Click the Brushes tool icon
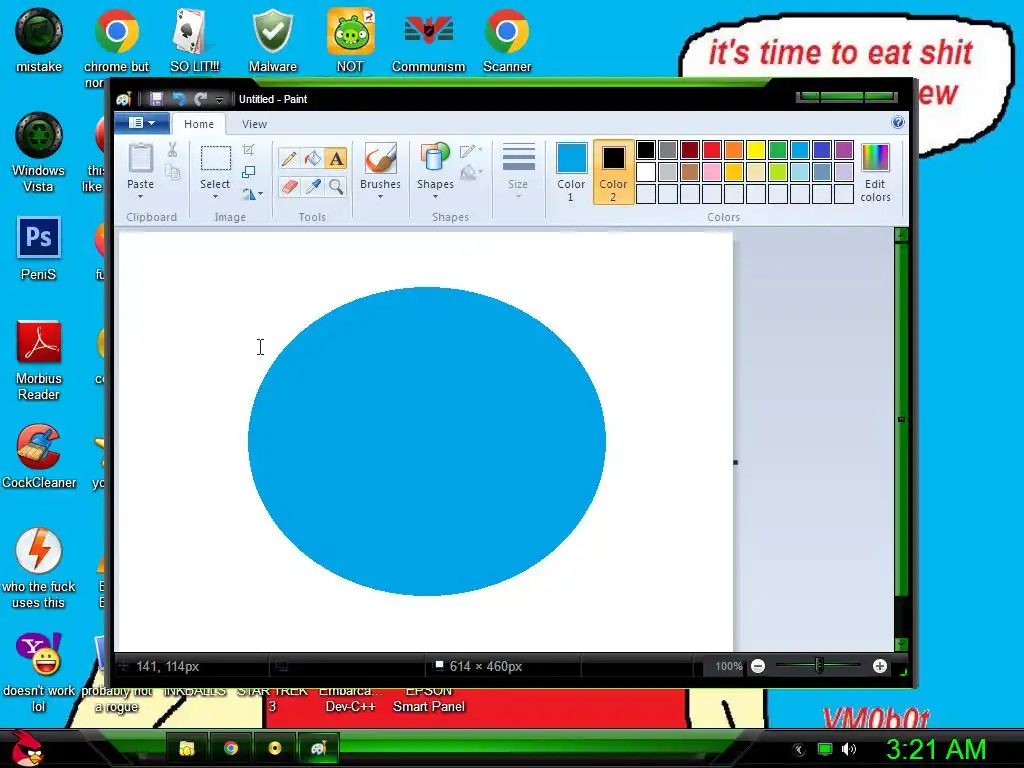 380,159
